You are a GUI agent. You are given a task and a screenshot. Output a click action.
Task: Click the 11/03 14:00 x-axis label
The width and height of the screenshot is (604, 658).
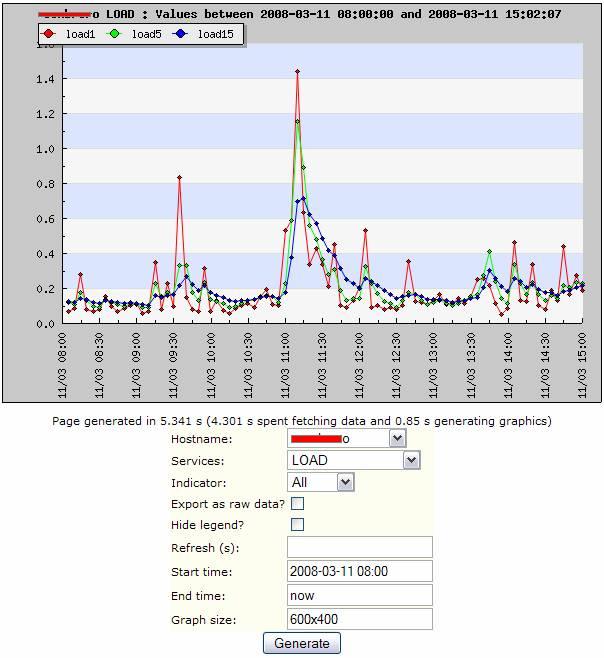[x=508, y=365]
